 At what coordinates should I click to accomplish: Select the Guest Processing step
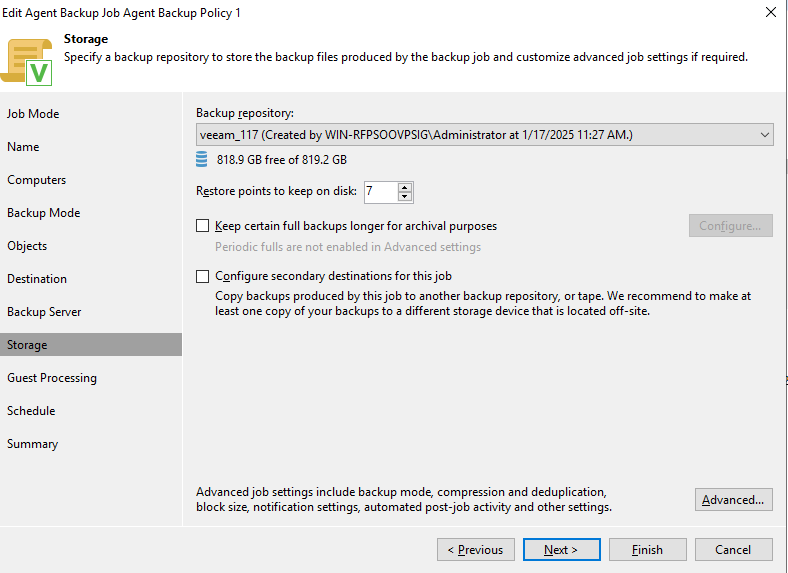pyautogui.click(x=52, y=378)
